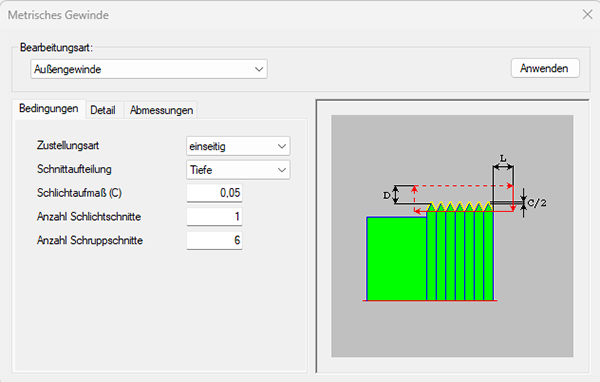Click the Zustellungsart label
The image size is (600, 382).
pos(68,146)
